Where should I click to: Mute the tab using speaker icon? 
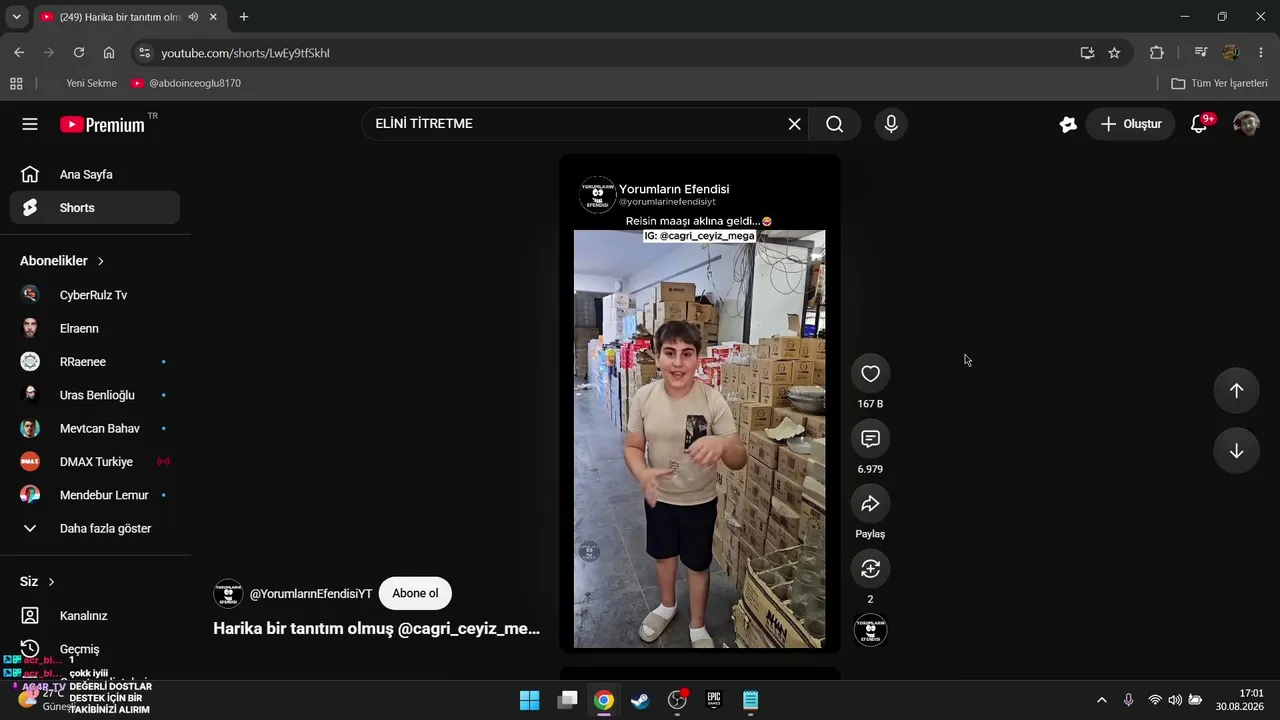[193, 17]
